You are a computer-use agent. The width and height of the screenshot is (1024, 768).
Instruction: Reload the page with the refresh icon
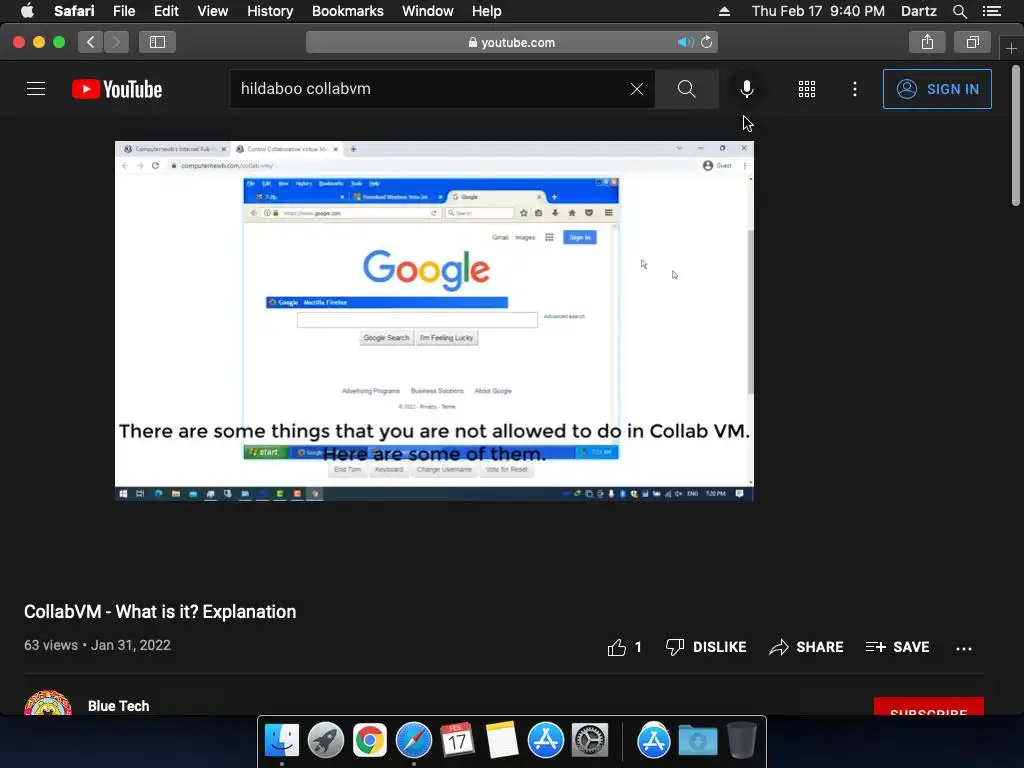click(x=707, y=42)
